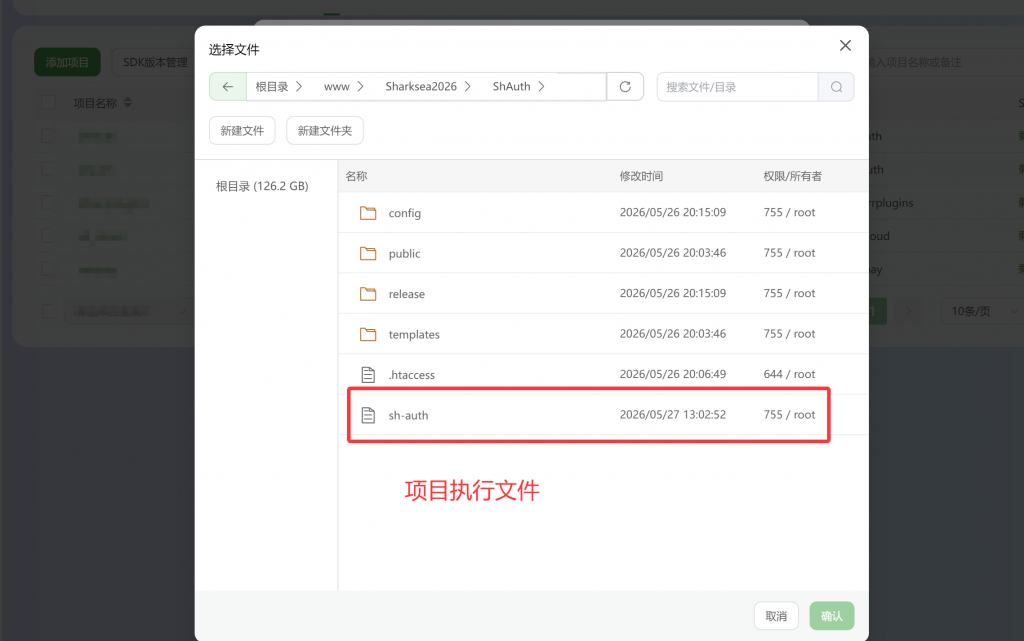Click the 修改时间 column header
This screenshot has width=1024, height=641.
[641, 176]
